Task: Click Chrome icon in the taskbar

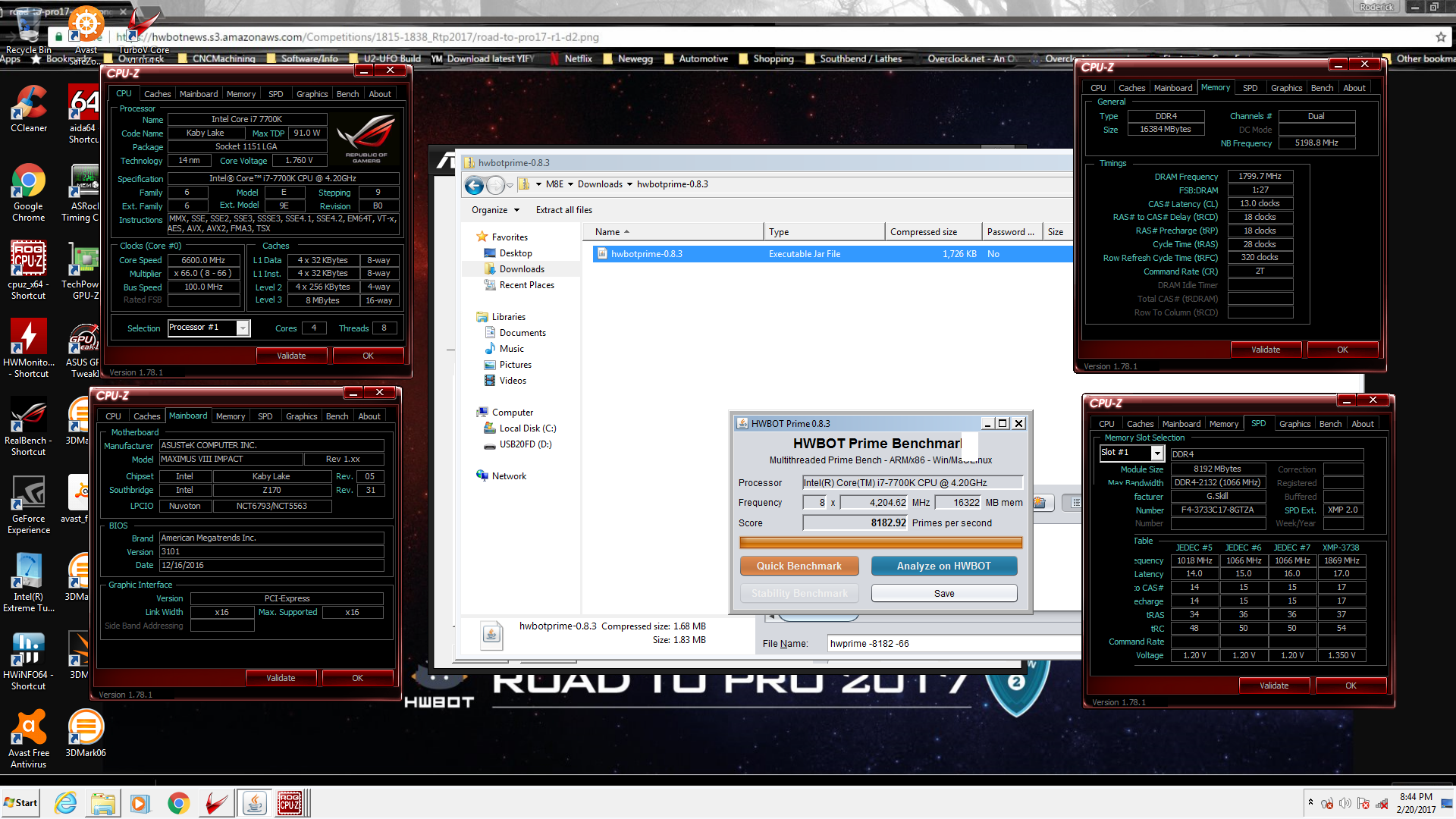Action: point(179,803)
